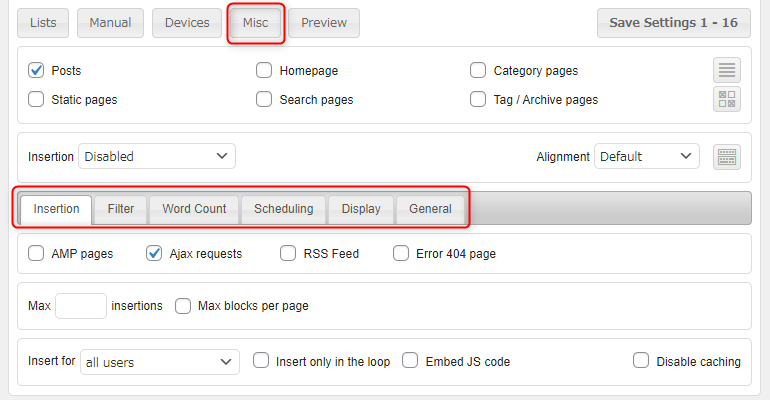Screen dimensions: 770x400
Task: Focus the Max insertions input field
Action: point(81,306)
